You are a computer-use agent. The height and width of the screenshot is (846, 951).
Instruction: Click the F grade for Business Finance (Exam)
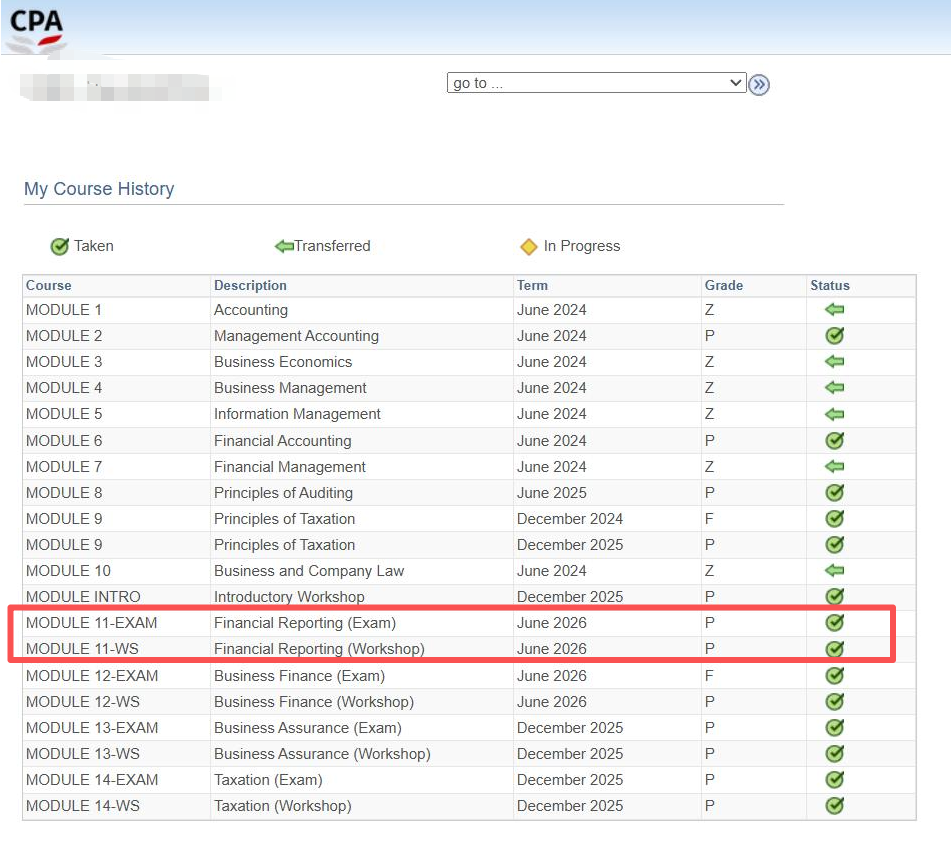754,676
